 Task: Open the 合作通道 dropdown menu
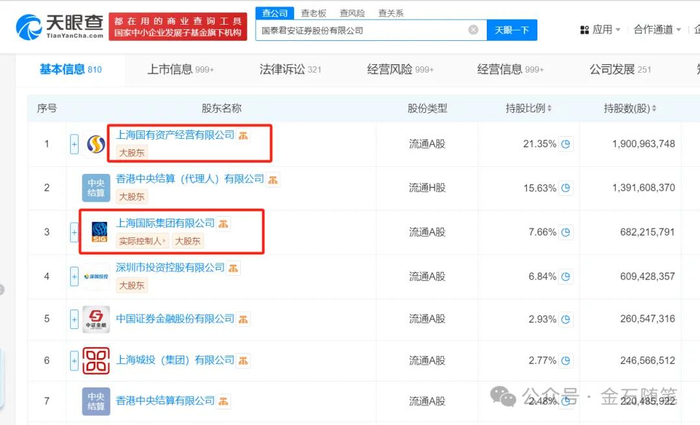pyautogui.click(x=657, y=29)
